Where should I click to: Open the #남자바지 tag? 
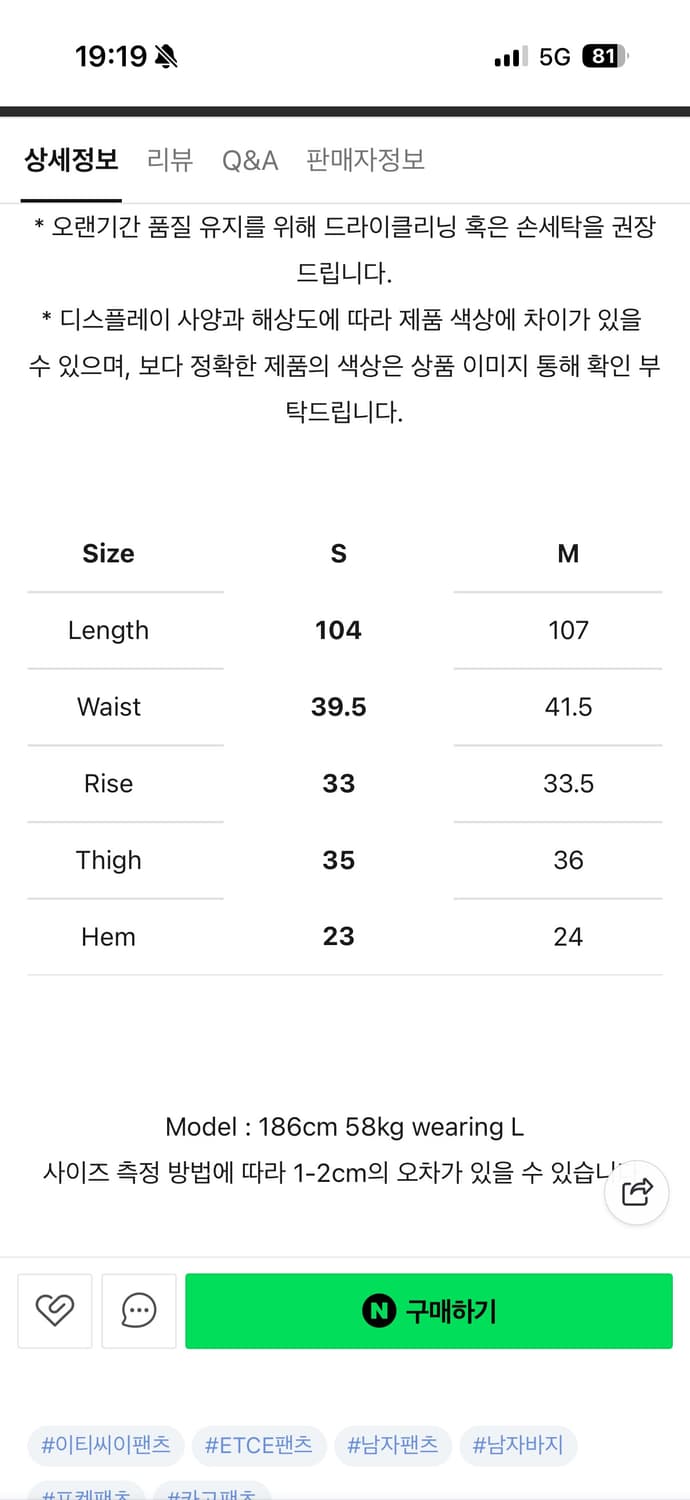coord(518,1444)
